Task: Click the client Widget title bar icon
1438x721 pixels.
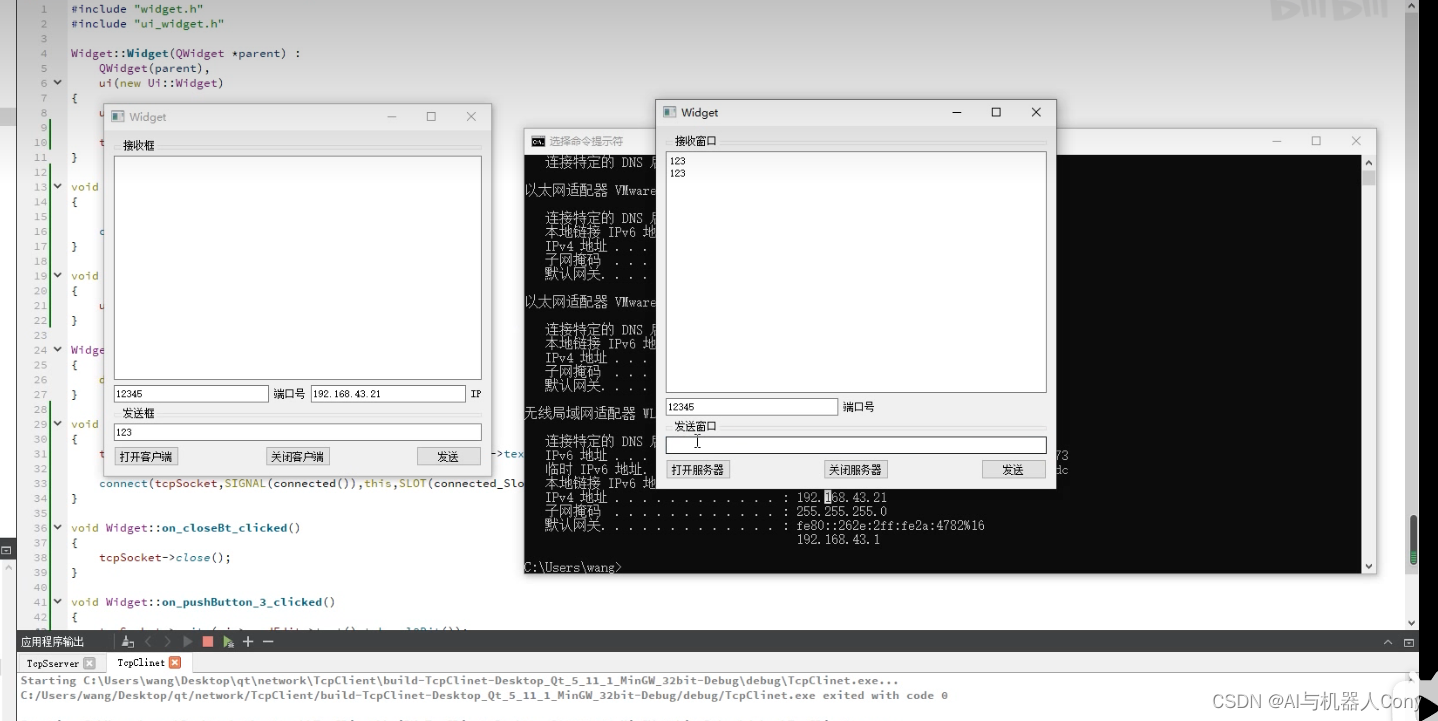Action: tap(117, 117)
